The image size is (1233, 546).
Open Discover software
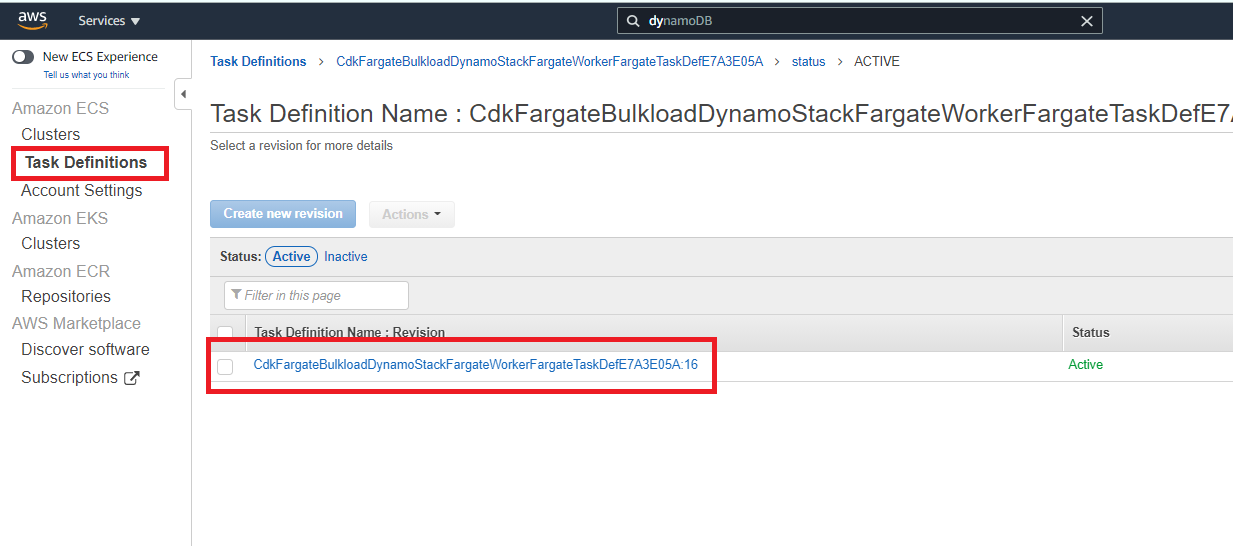(85, 350)
